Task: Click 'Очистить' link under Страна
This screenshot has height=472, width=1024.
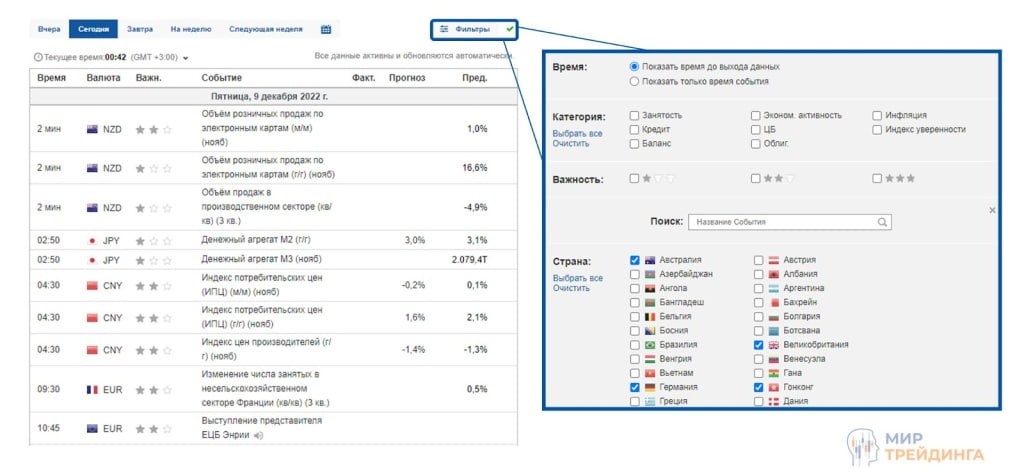Action: coord(571,288)
